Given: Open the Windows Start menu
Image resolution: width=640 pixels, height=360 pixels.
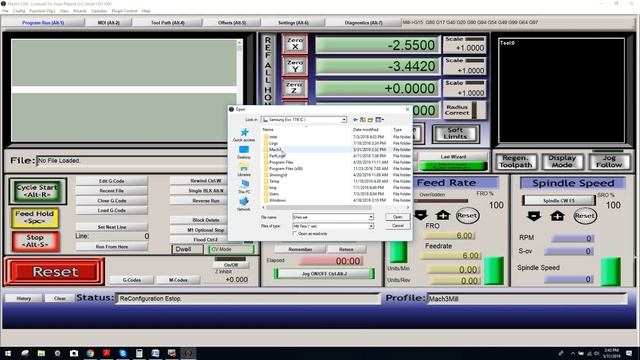Looking at the screenshot, I should click(8, 353).
